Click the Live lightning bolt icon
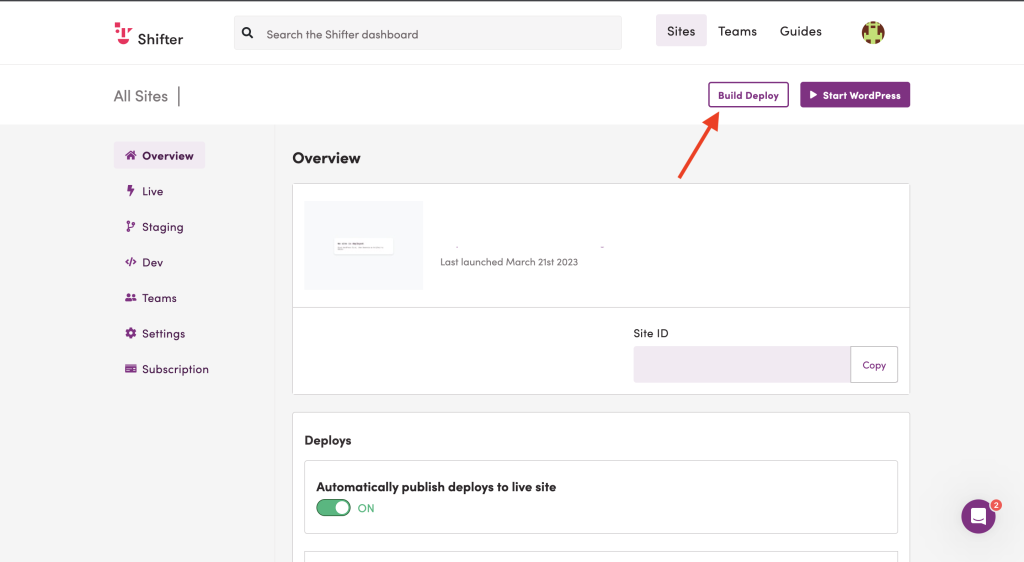The image size is (1024, 562). (x=131, y=191)
